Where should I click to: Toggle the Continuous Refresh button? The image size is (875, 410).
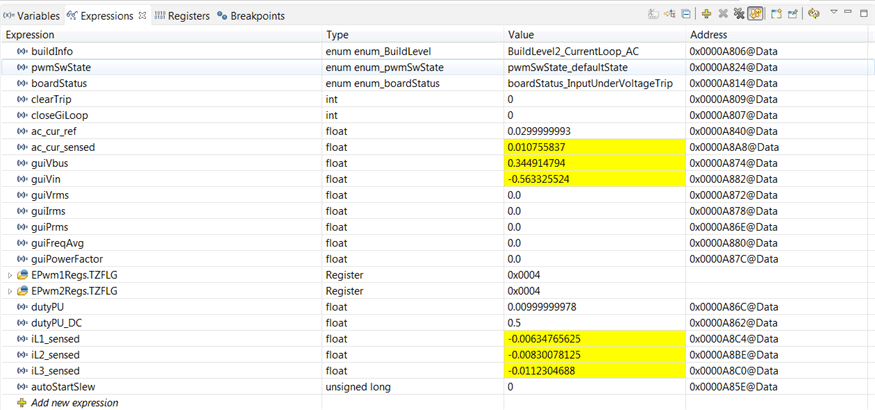[x=756, y=15]
